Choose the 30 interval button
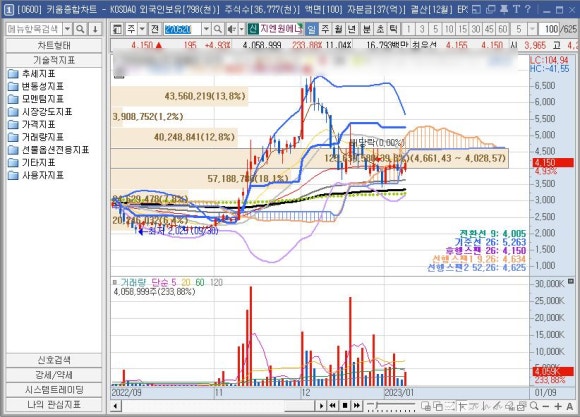The width and height of the screenshot is (580, 417). 476,29
